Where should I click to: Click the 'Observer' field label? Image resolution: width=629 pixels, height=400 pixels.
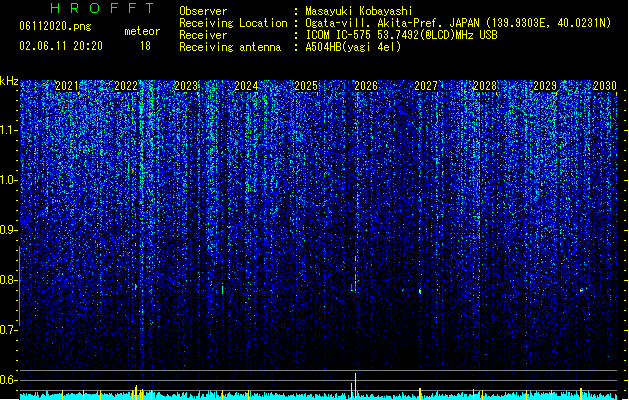(203, 11)
